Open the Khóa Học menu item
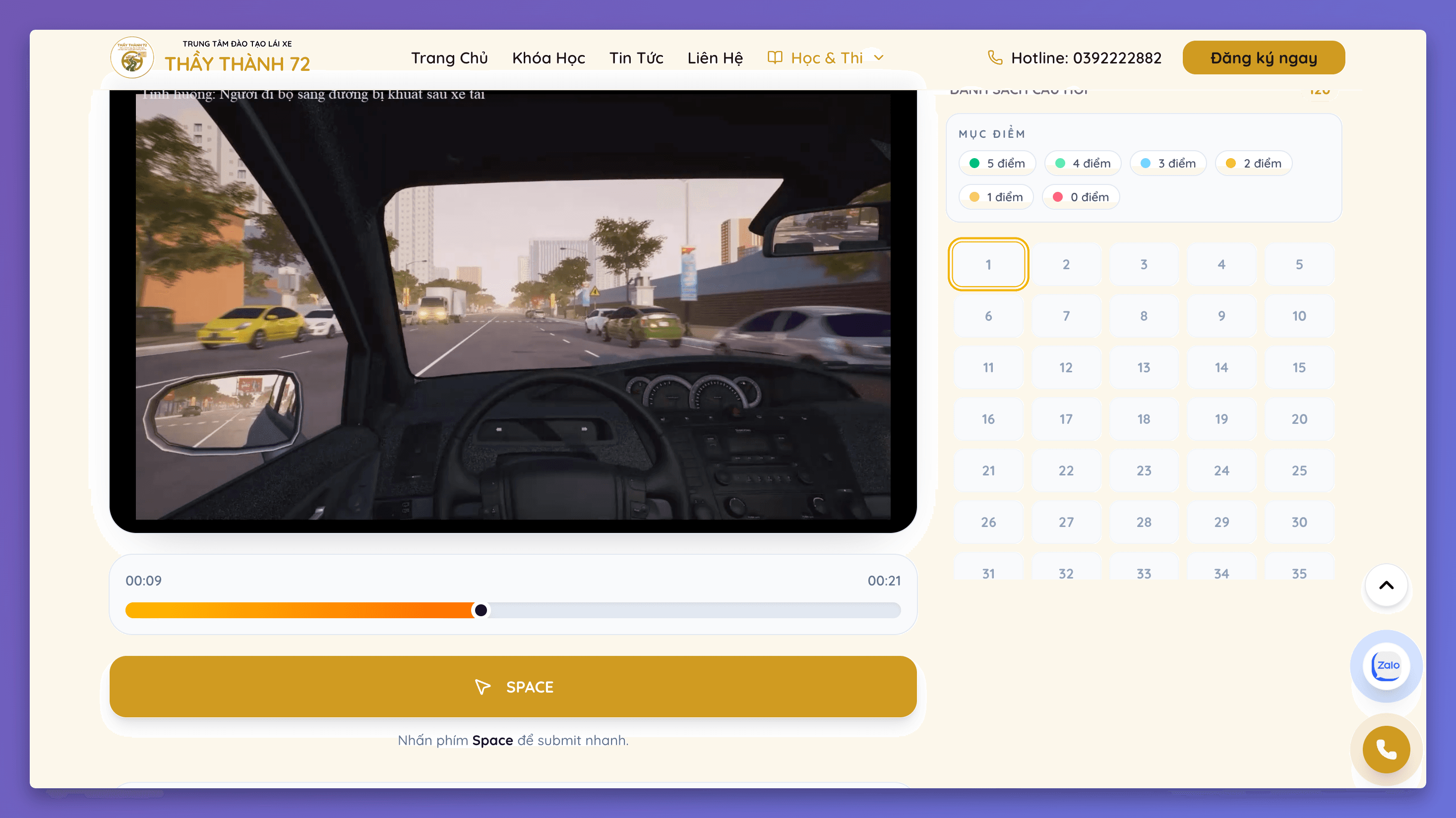Image resolution: width=1456 pixels, height=818 pixels. [548, 58]
